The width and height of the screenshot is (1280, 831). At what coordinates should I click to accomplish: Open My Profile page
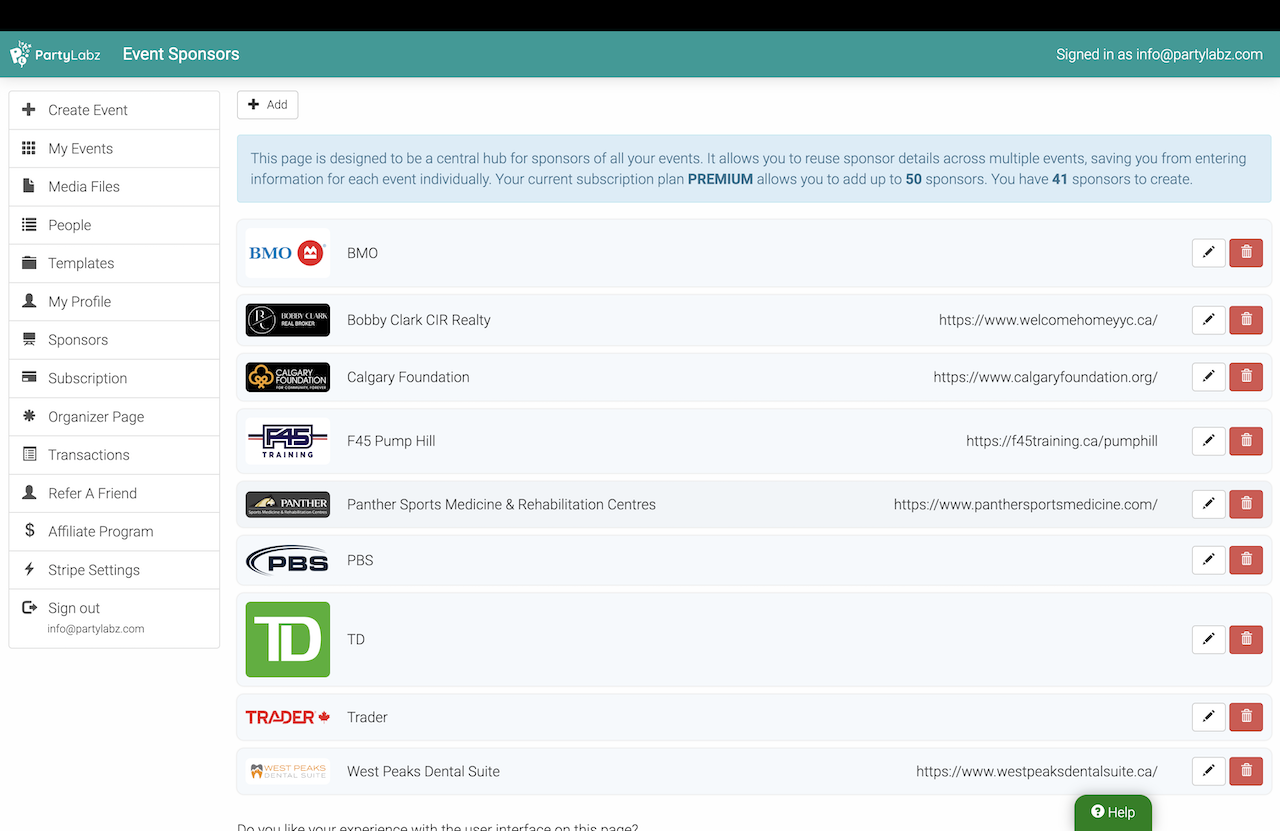click(114, 301)
